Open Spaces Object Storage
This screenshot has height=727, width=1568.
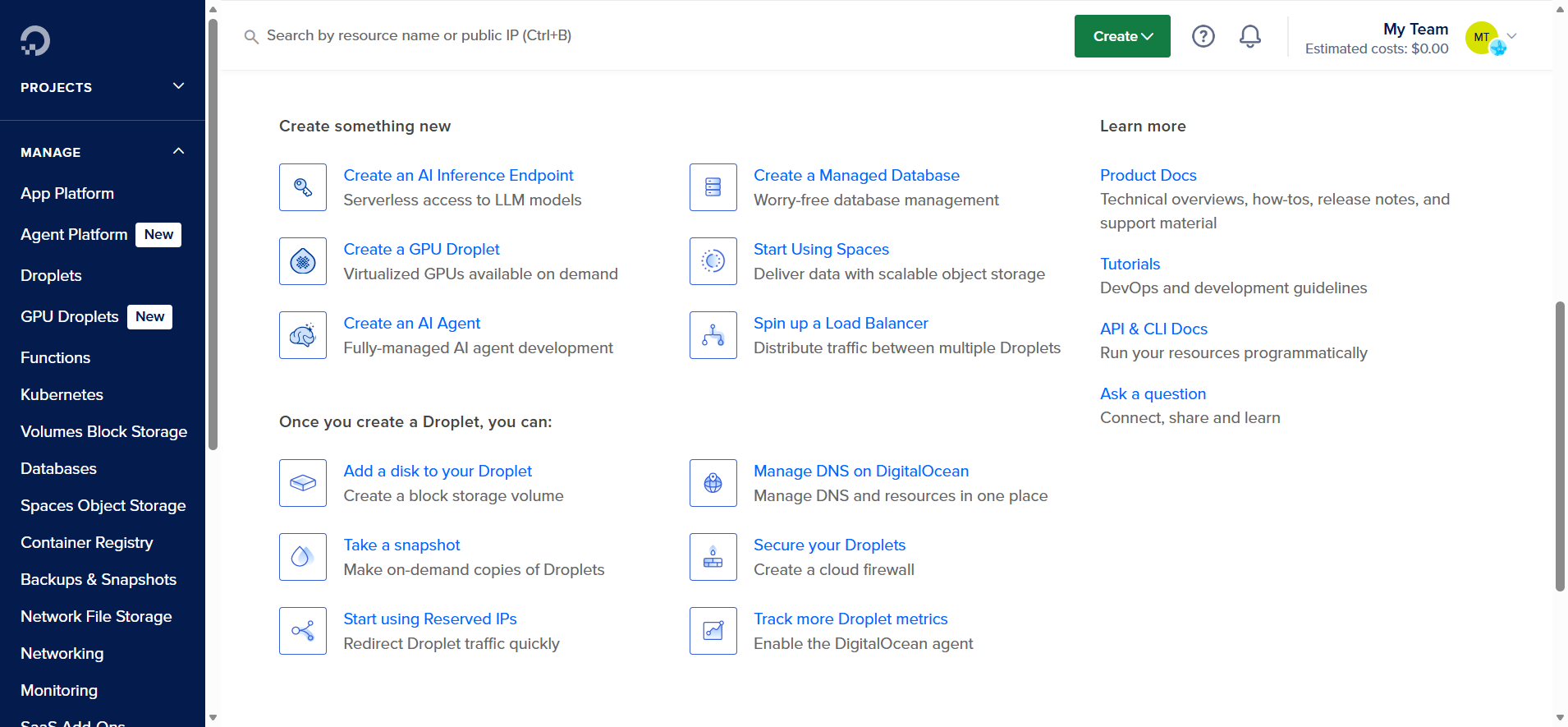tap(103, 505)
